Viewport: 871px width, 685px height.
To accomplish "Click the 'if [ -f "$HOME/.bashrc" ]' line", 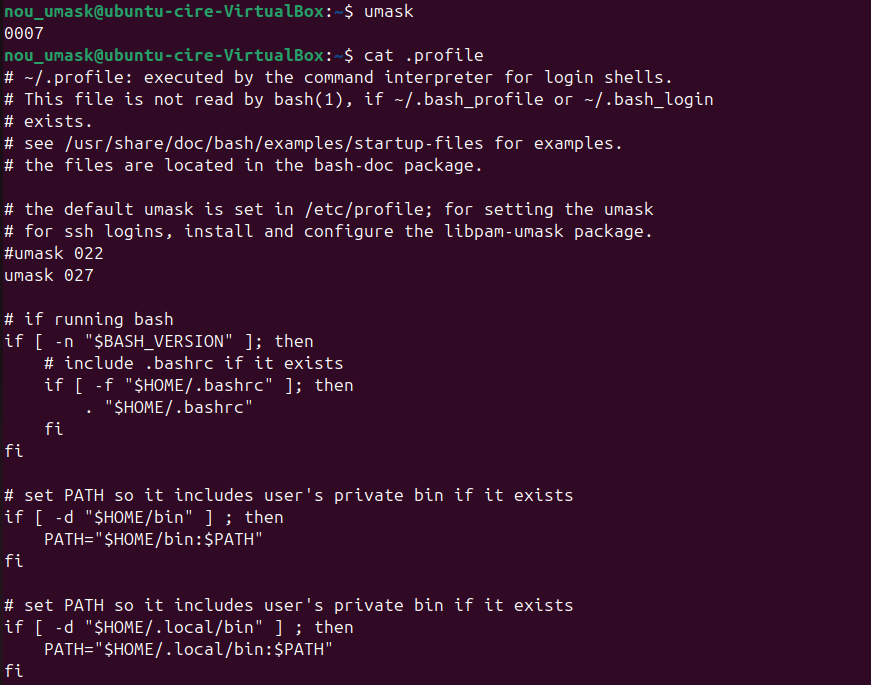I will pos(199,385).
